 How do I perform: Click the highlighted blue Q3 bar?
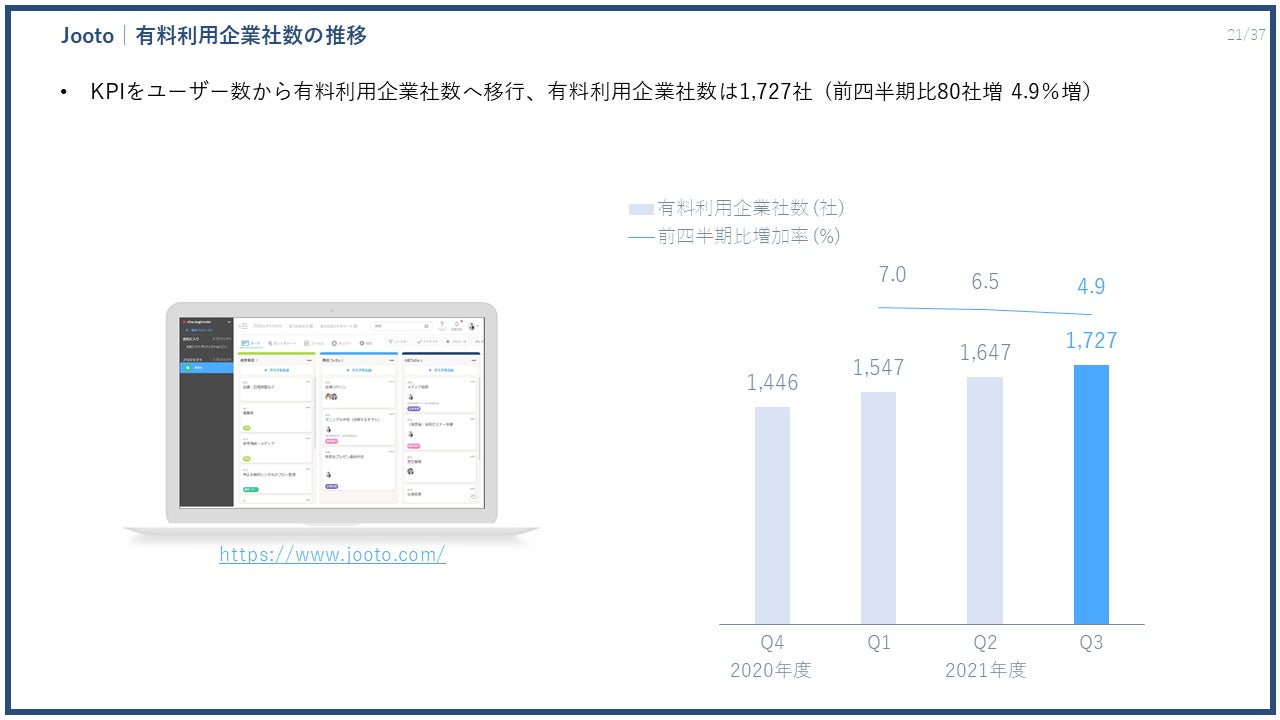tap(1091, 495)
